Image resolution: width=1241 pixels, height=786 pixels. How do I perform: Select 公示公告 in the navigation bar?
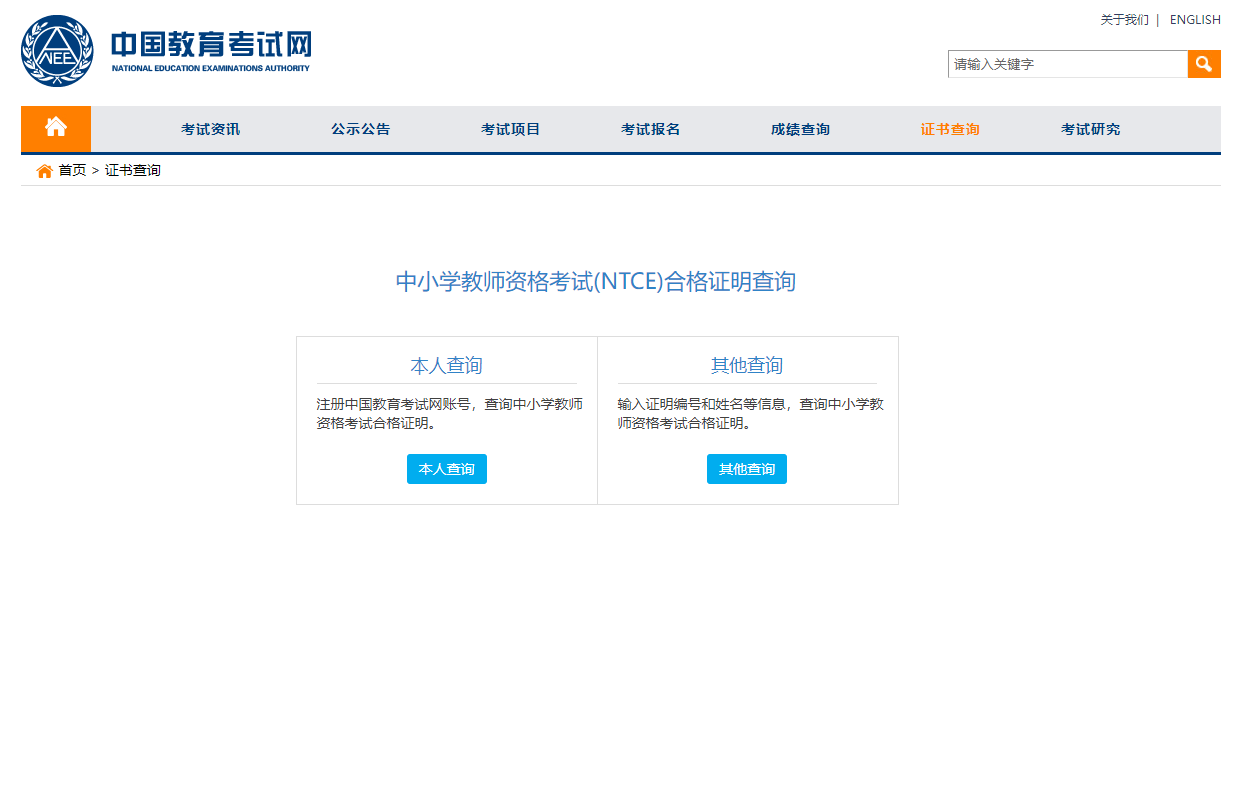360,129
